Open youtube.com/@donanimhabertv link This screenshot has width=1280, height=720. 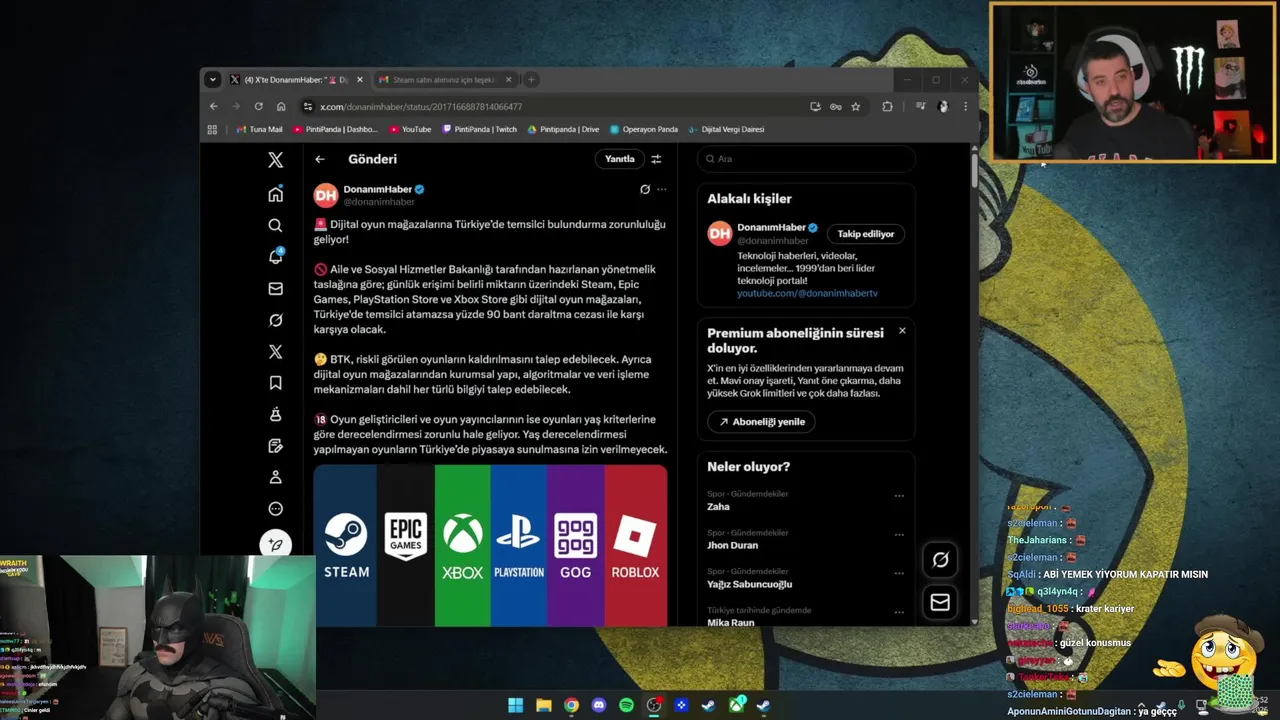(807, 293)
